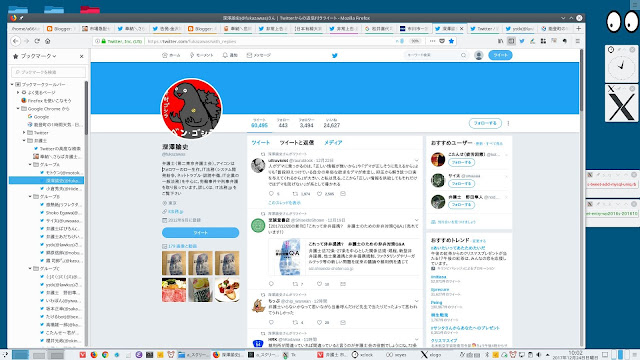Open the page actions three-dots menu

point(432,41)
